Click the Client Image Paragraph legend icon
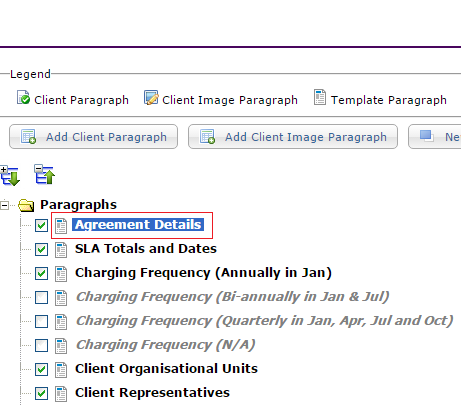Image resolution: width=469 pixels, height=407 pixels. [x=151, y=98]
